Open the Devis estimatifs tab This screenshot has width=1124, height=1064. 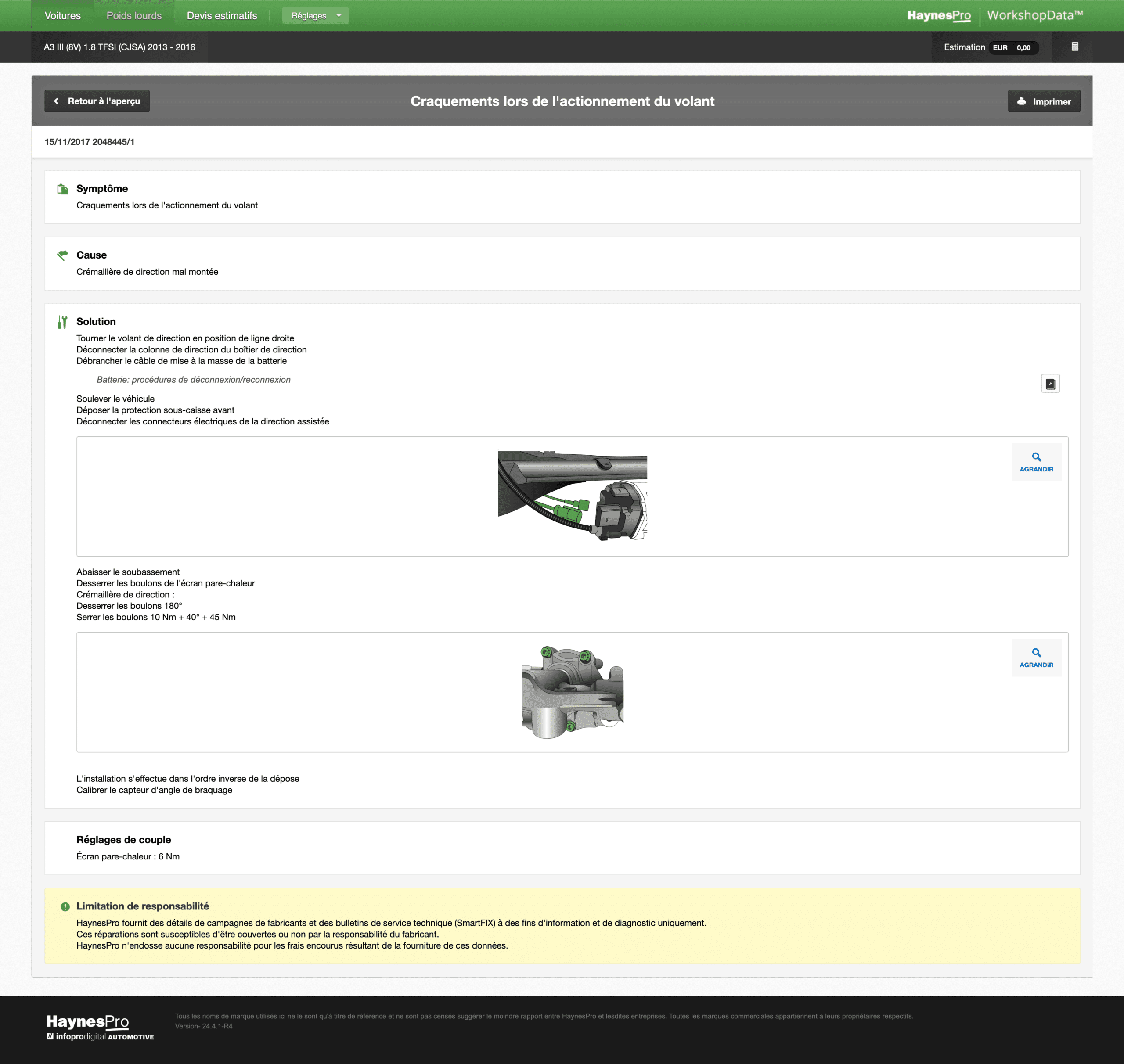(222, 16)
